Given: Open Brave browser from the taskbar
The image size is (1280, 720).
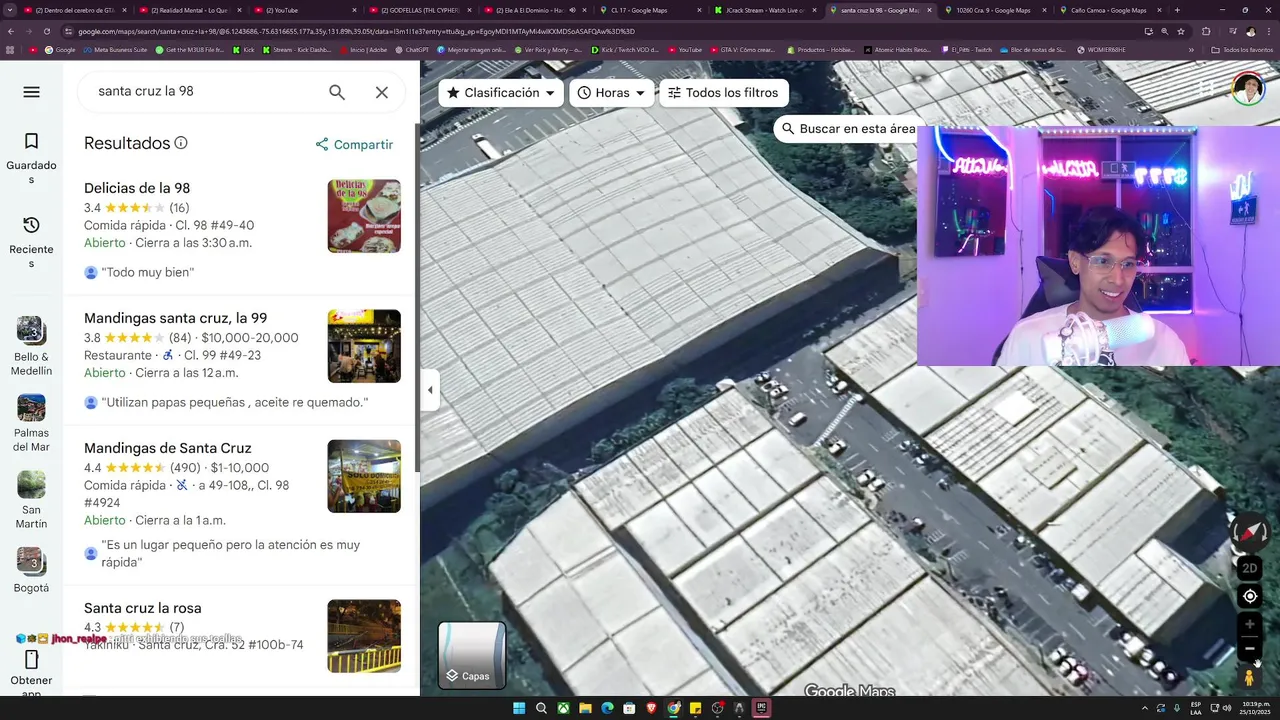Looking at the screenshot, I should (651, 708).
